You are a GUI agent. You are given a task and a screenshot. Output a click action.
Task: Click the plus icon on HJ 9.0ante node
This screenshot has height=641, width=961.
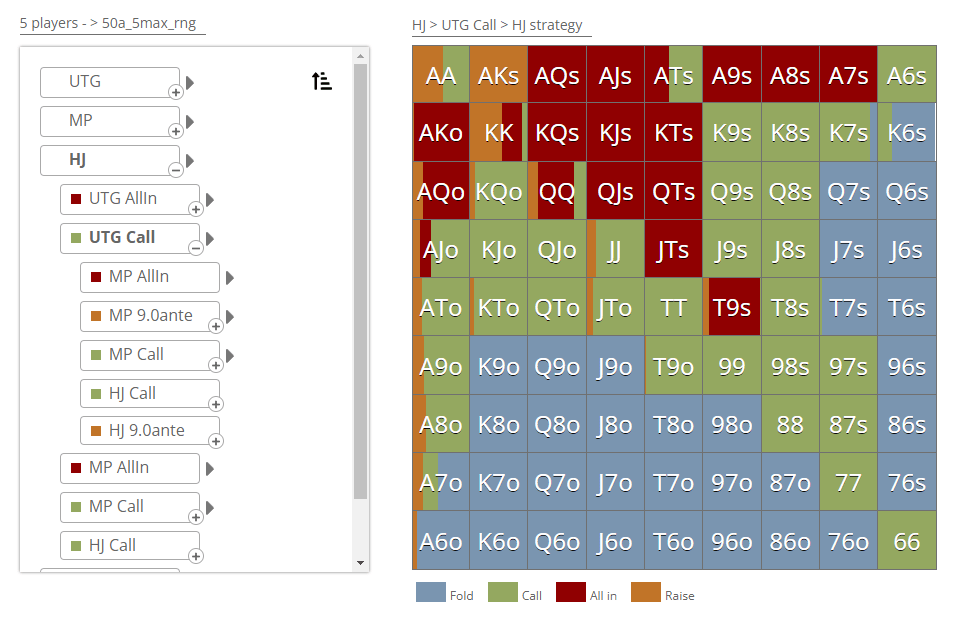click(x=215, y=440)
